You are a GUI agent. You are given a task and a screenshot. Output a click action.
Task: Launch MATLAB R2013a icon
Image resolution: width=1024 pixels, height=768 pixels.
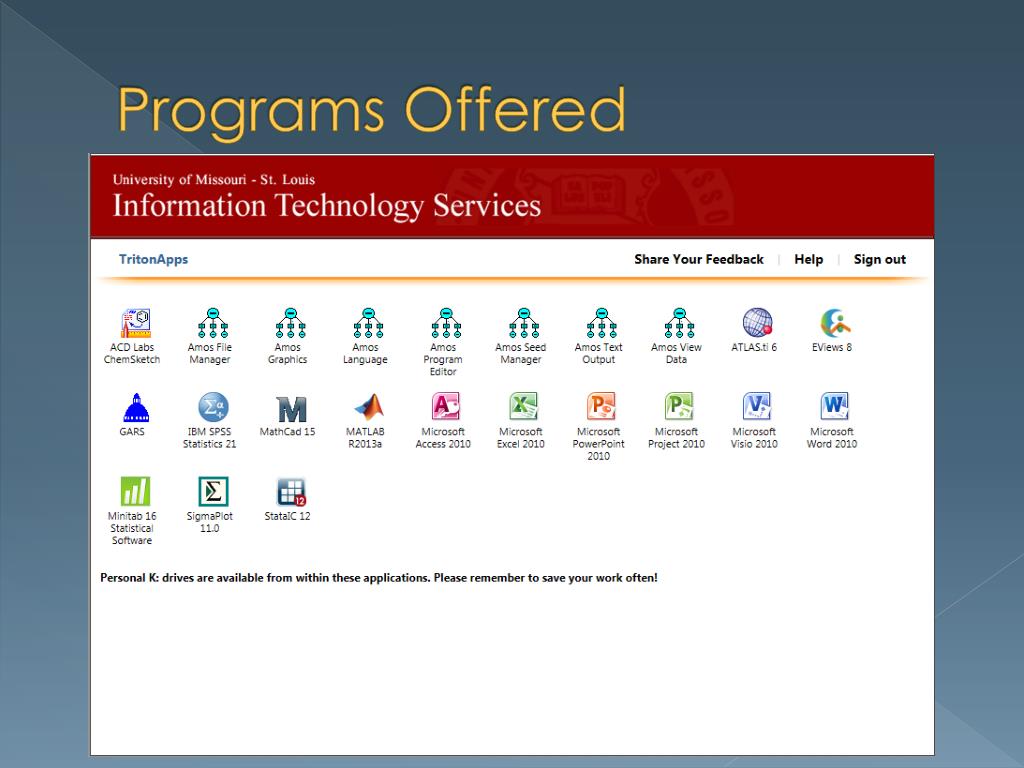tap(369, 408)
